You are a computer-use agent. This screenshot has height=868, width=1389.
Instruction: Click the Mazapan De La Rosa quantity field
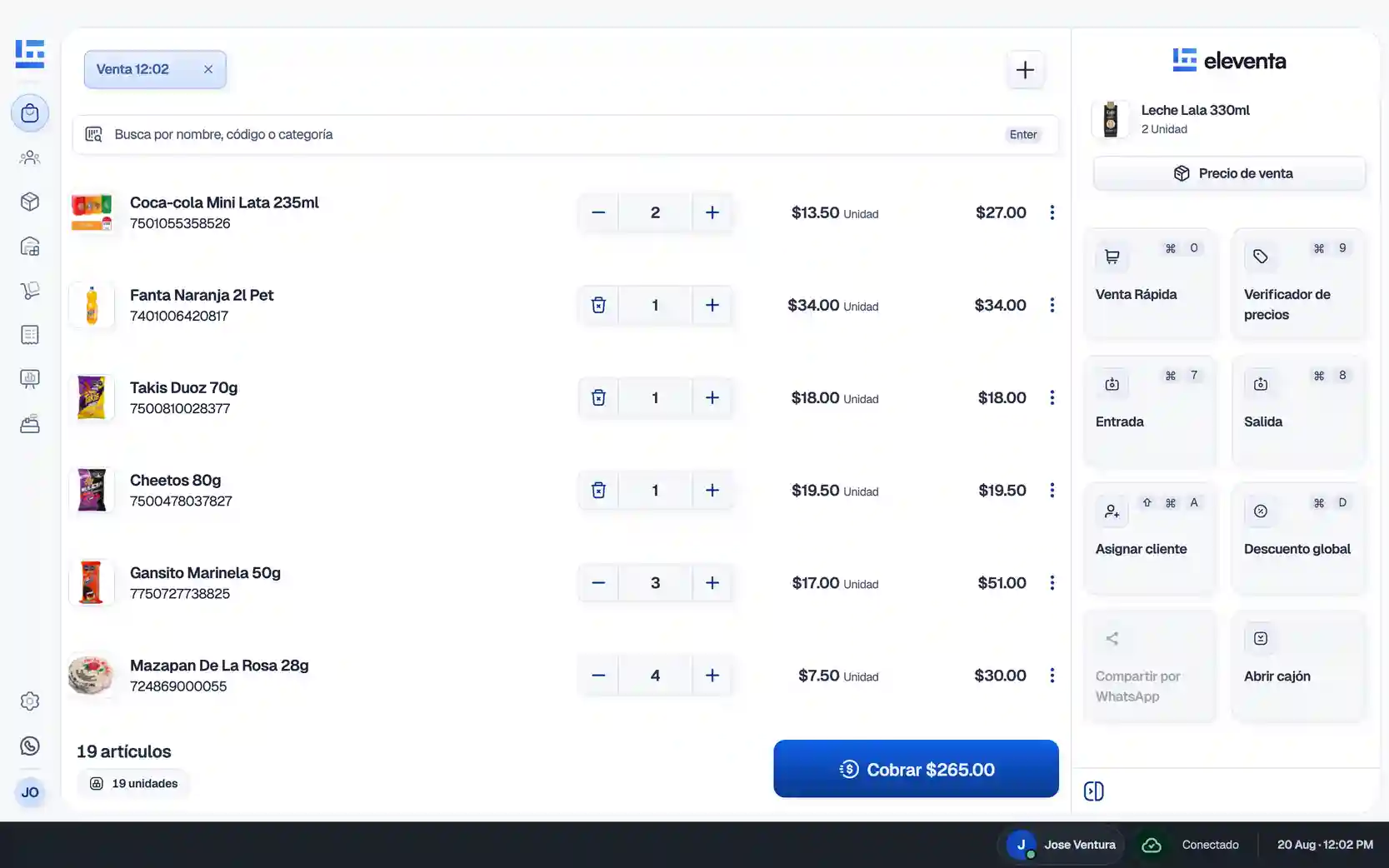655,675
